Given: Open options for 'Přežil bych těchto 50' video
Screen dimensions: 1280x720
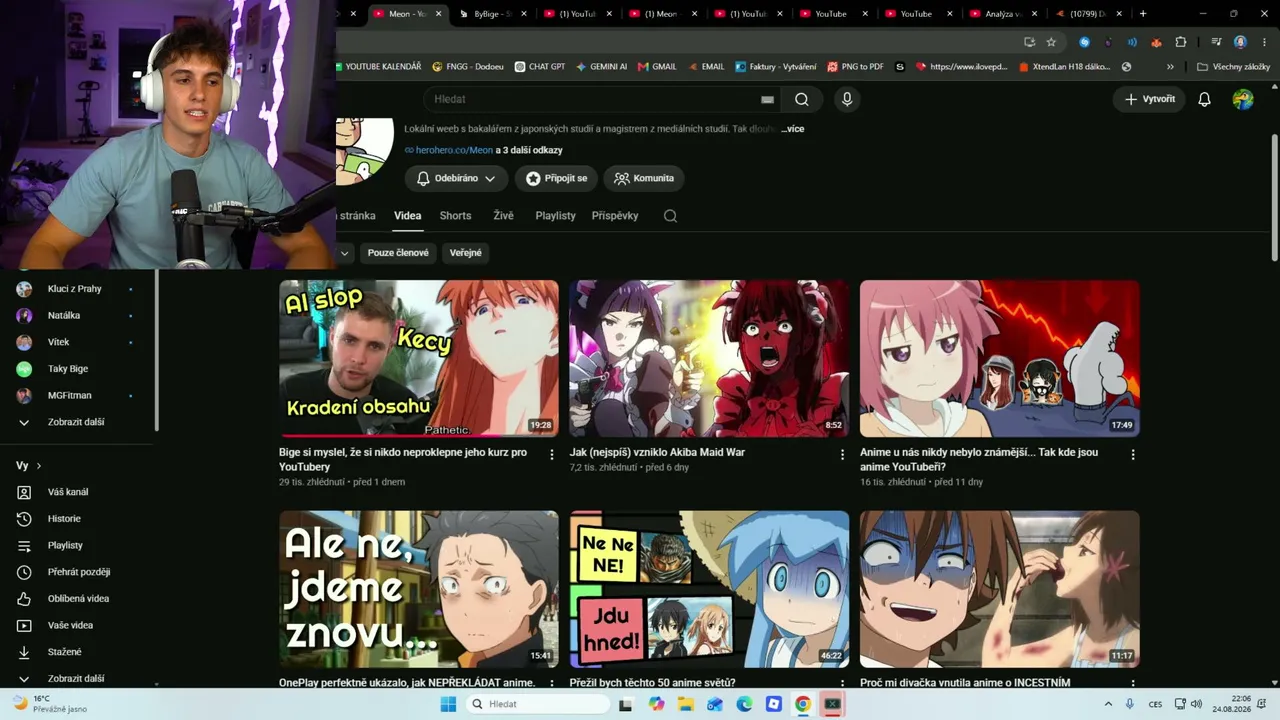Looking at the screenshot, I should (x=842, y=684).
